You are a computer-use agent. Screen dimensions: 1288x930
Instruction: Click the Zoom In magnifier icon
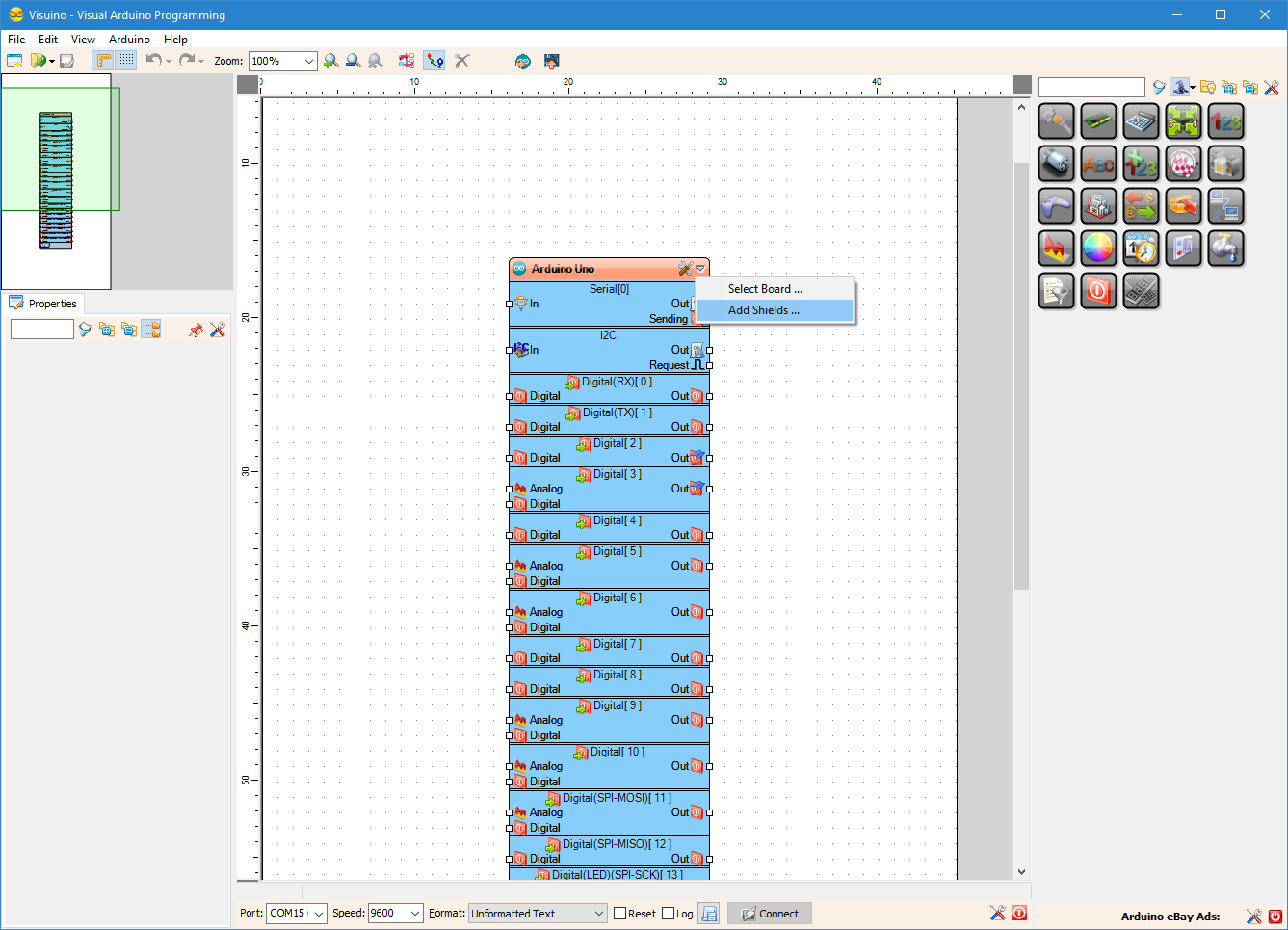[331, 61]
